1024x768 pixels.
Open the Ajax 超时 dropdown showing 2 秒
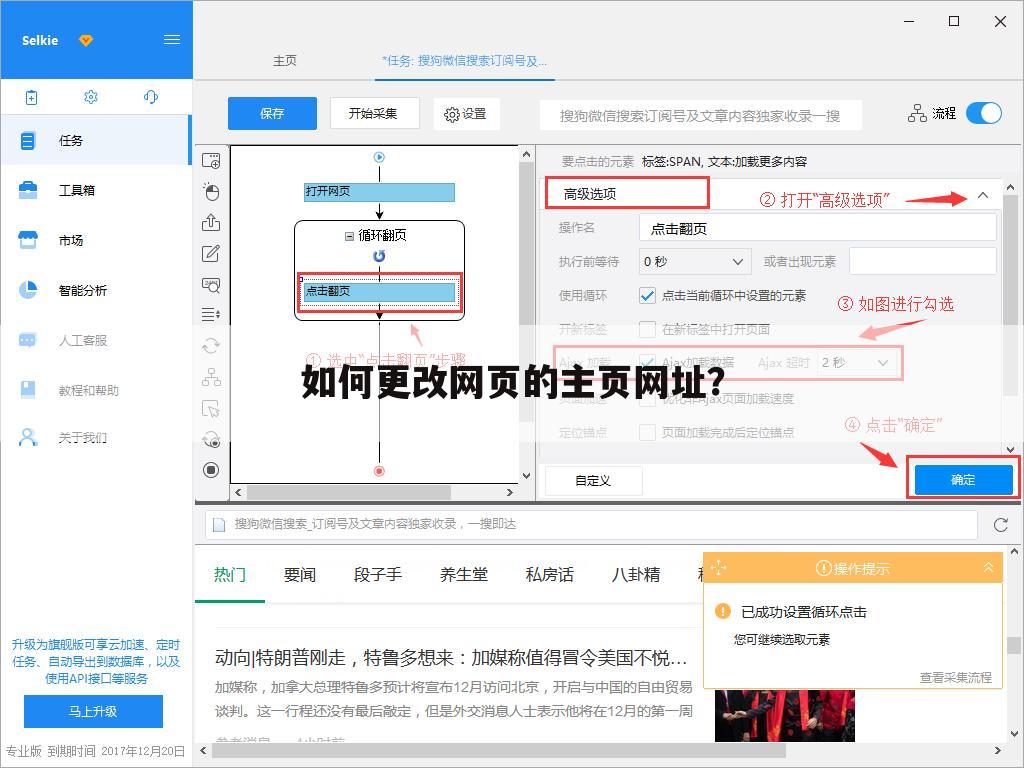857,362
